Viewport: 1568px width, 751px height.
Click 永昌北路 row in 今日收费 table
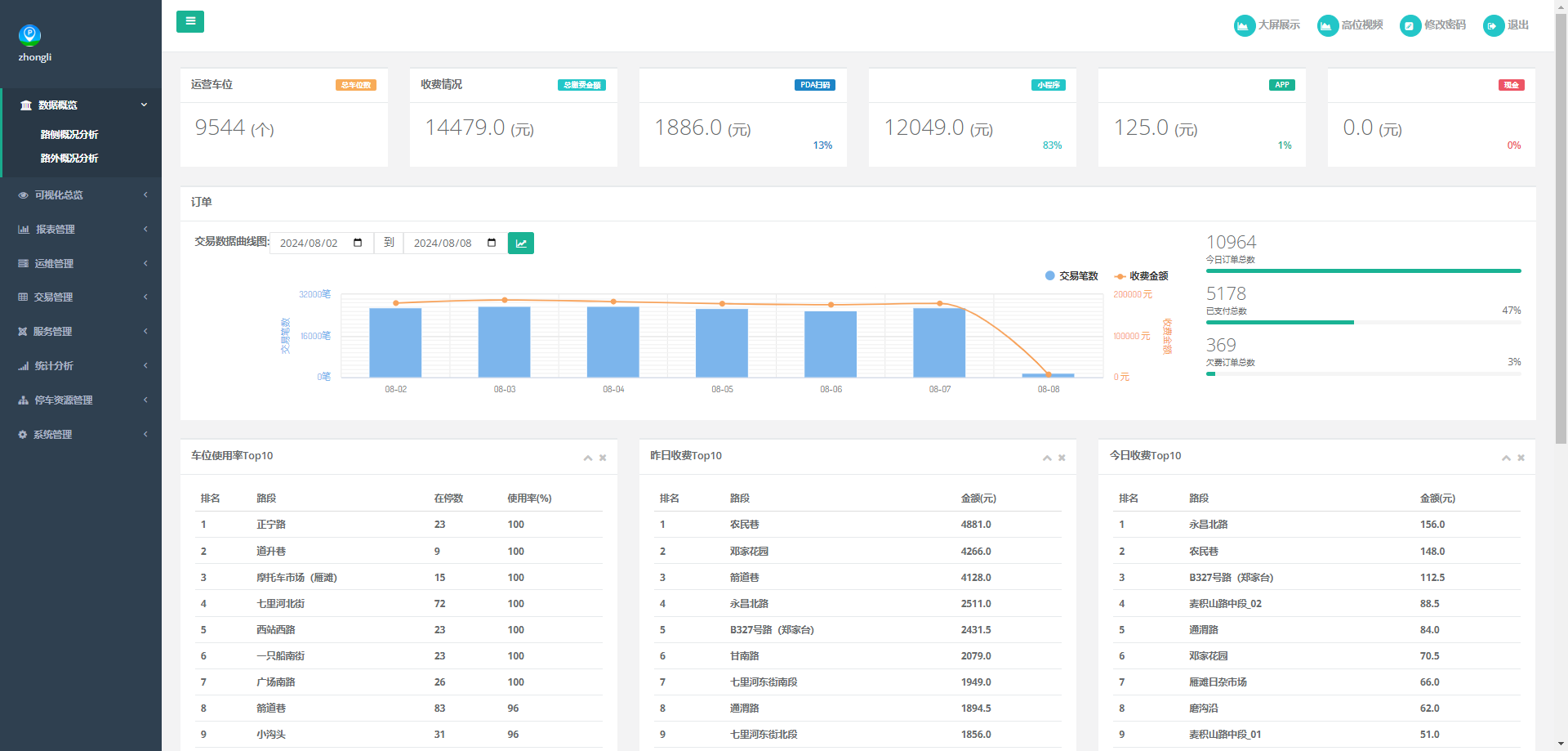tap(1316, 525)
